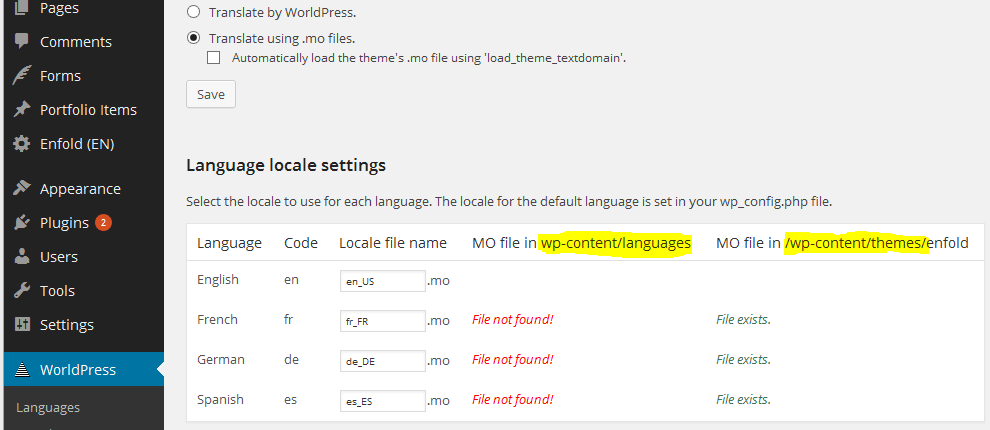Click the Locale file name column header

[x=393, y=243]
